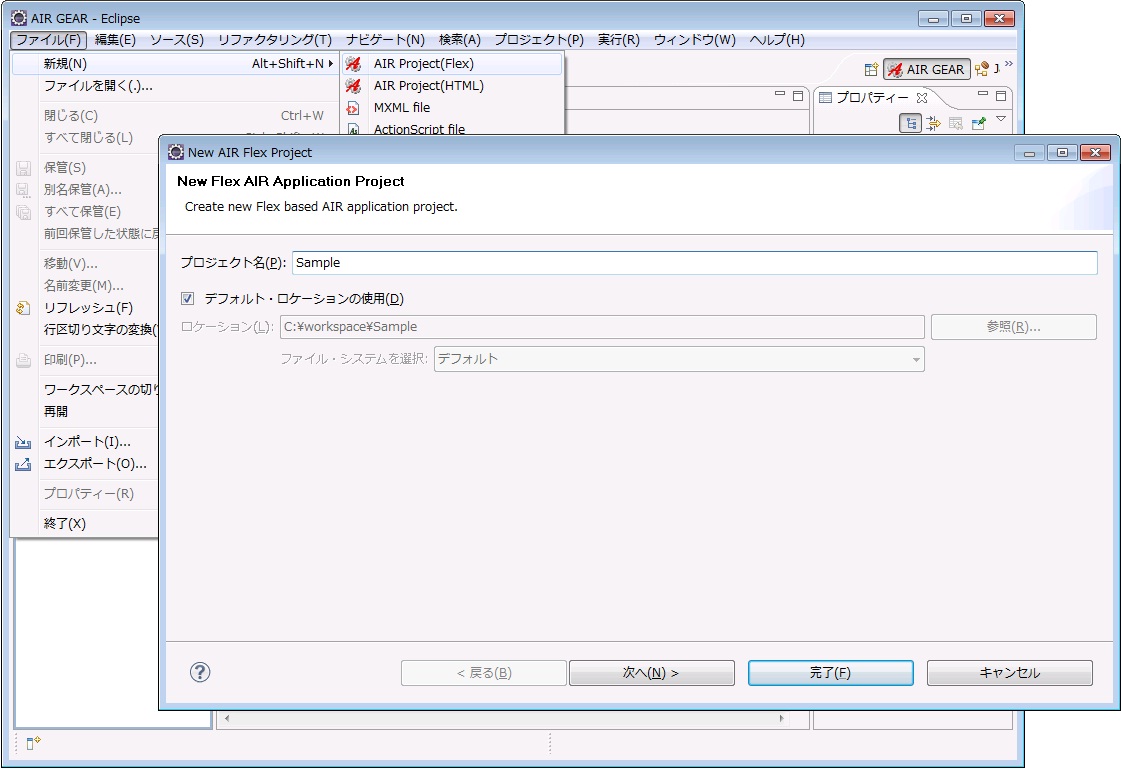Viewport: 1121px width, 769px height.
Task: Click the 完了(F) finish button
Action: pyautogui.click(x=831, y=673)
